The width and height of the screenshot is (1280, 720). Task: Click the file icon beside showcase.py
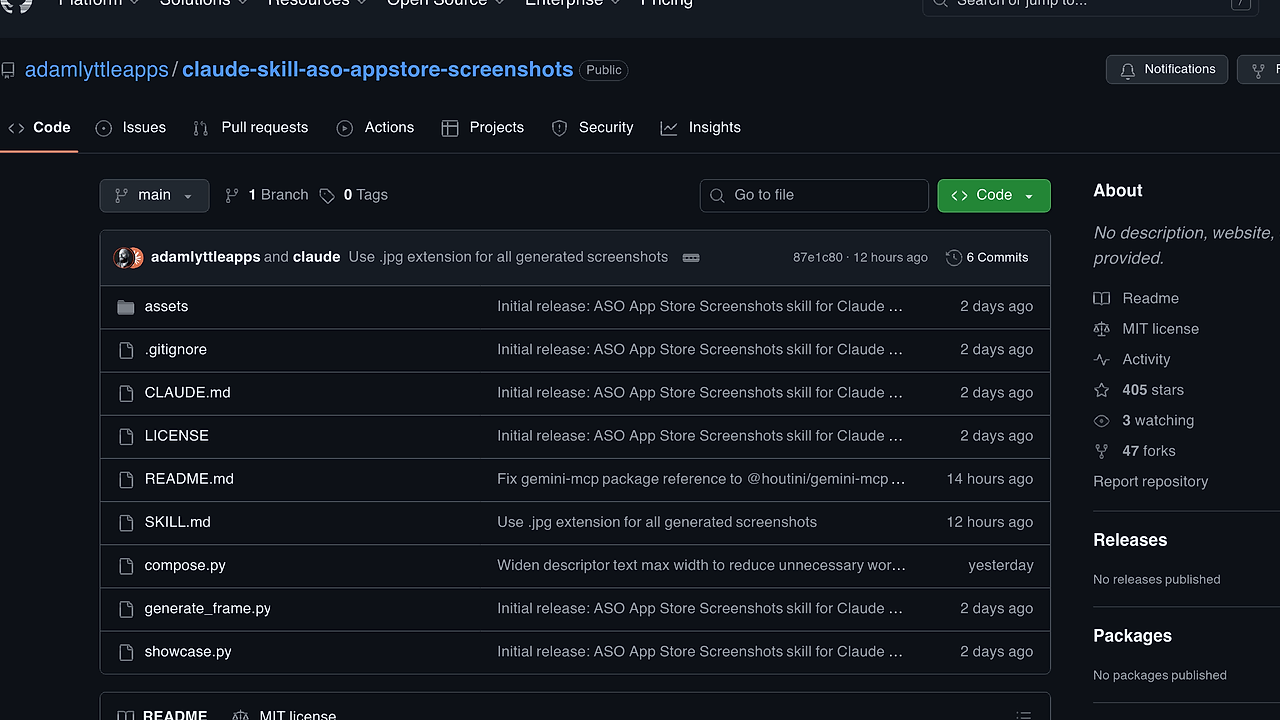click(126, 652)
